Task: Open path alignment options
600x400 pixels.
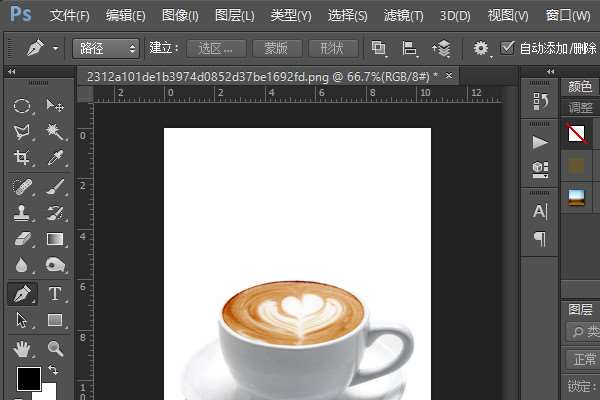Action: [409, 49]
